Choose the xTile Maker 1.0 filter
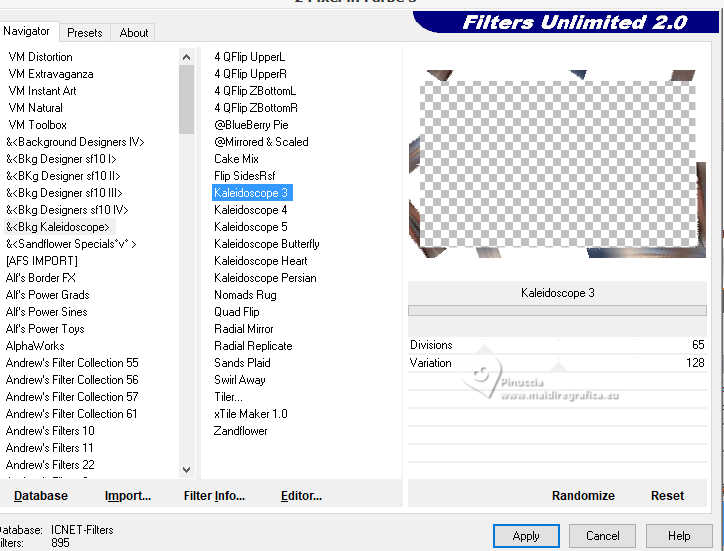This screenshot has width=724, height=551. tap(251, 414)
